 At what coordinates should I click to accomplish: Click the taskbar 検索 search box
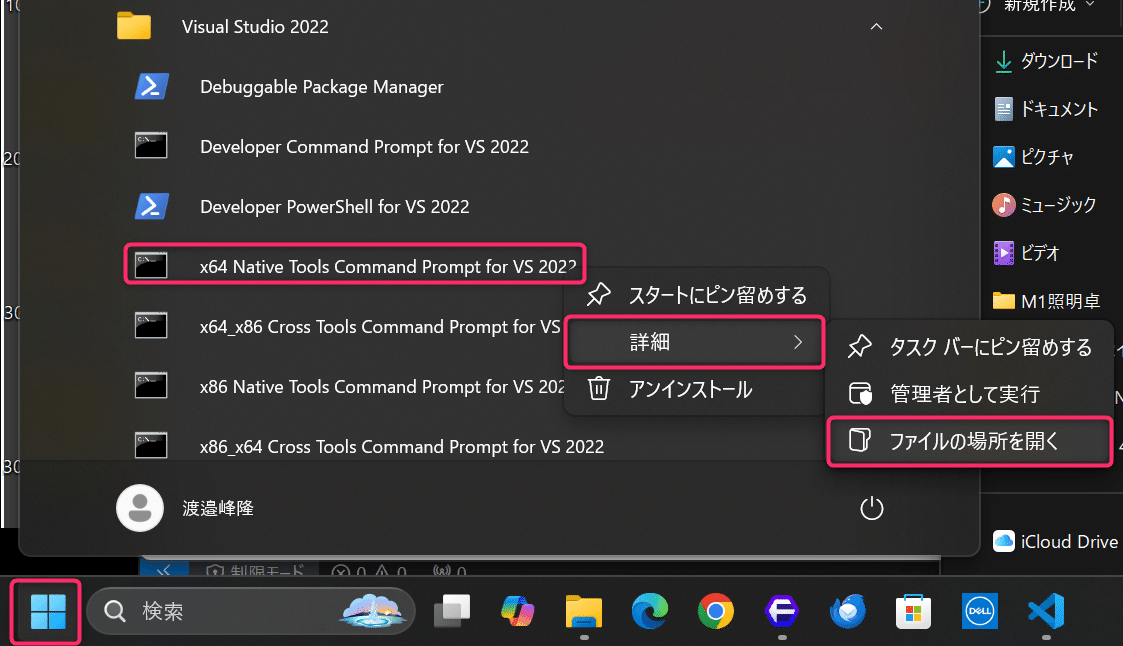251,612
